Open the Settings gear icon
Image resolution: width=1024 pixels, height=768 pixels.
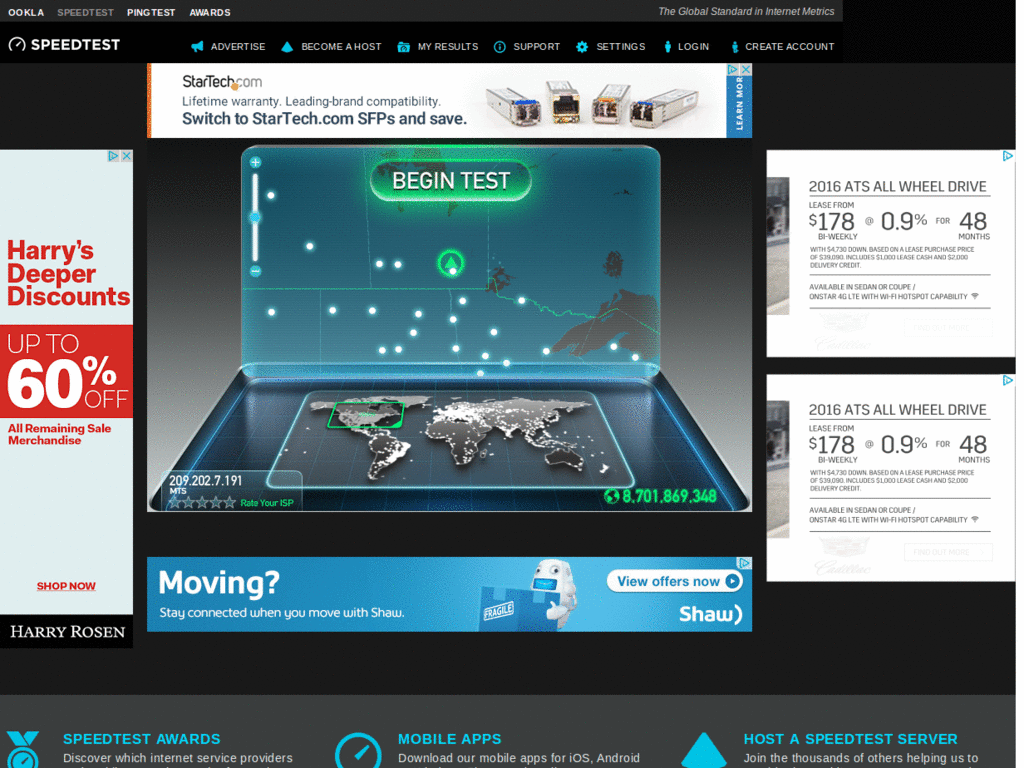[580, 45]
